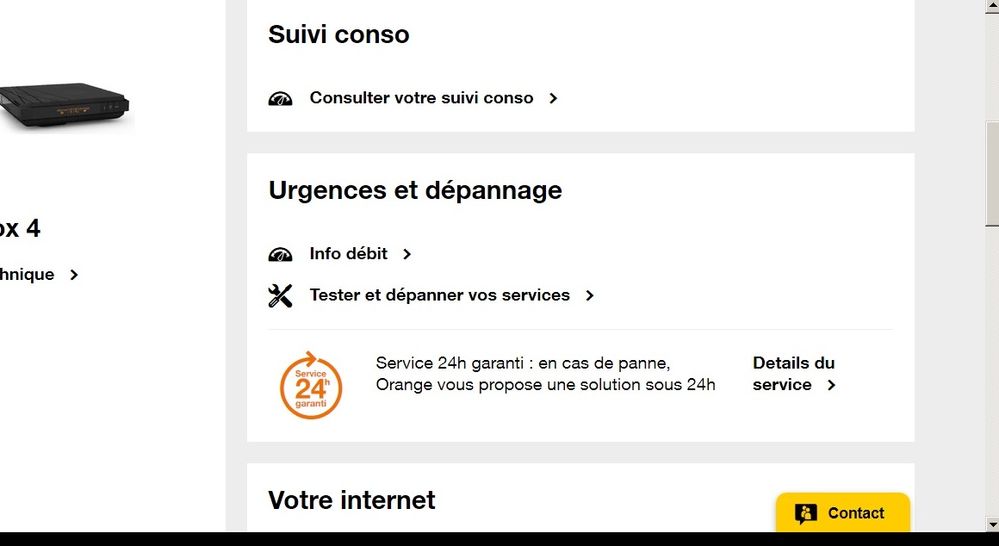Click the chat icon on the Contact button

(x=806, y=514)
